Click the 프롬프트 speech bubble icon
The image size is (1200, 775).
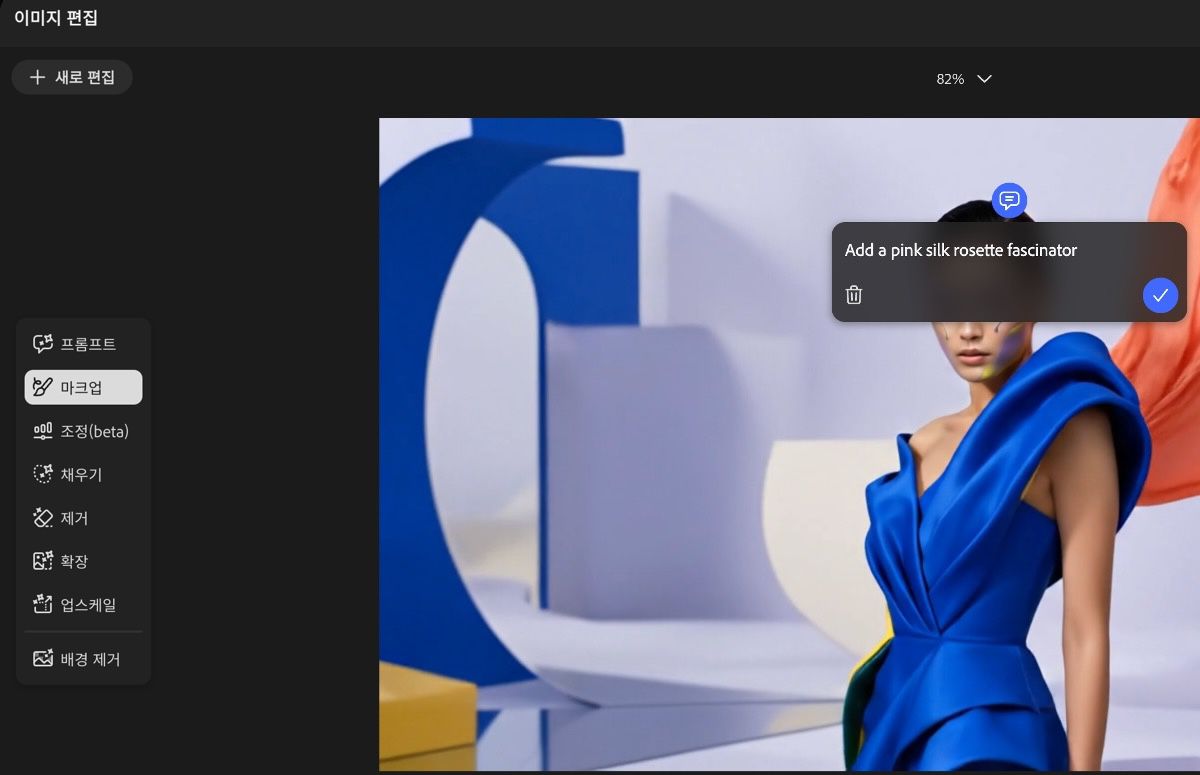pos(43,344)
